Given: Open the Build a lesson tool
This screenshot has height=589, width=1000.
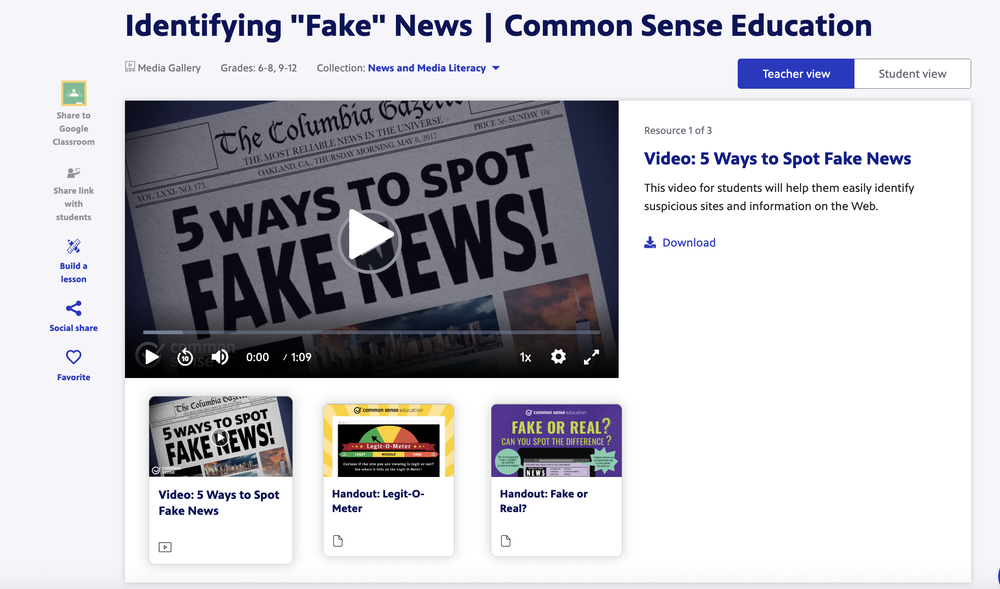Looking at the screenshot, I should point(73,261).
